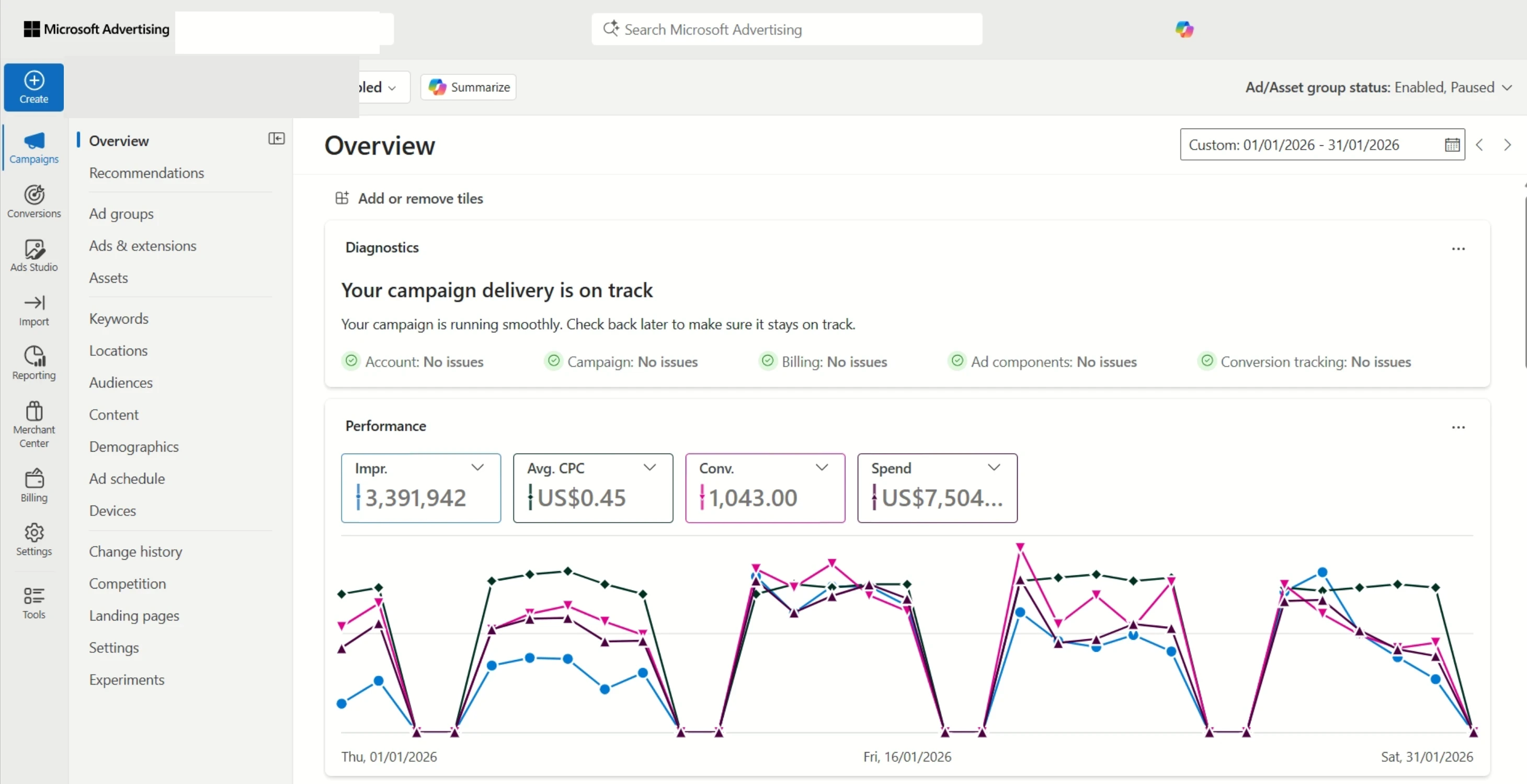Open Merchant Center
This screenshot has height=784, width=1527.
[33, 423]
